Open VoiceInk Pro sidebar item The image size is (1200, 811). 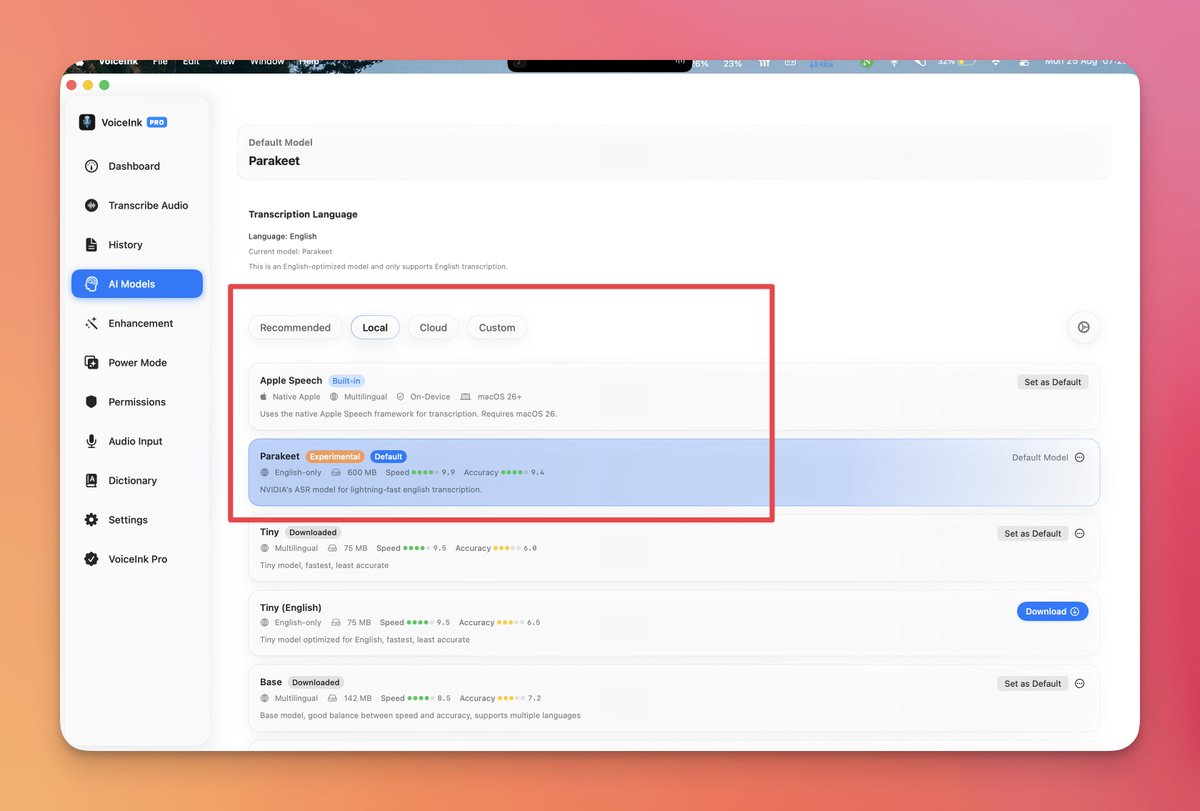click(x=136, y=559)
